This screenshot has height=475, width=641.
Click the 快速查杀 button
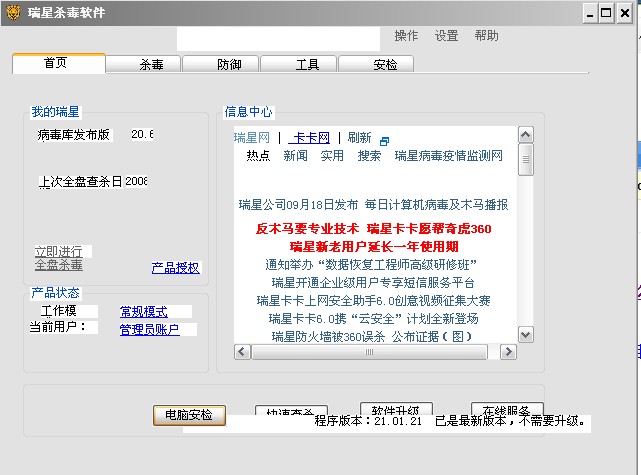pyautogui.click(x=291, y=411)
